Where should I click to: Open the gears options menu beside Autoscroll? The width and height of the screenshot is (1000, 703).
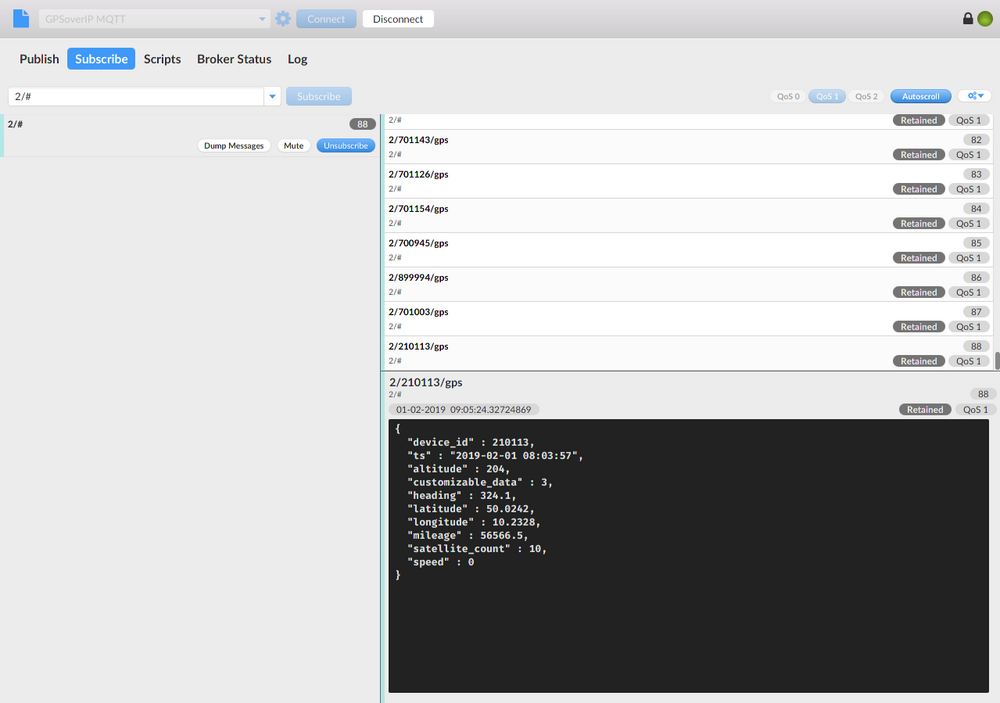pos(975,96)
